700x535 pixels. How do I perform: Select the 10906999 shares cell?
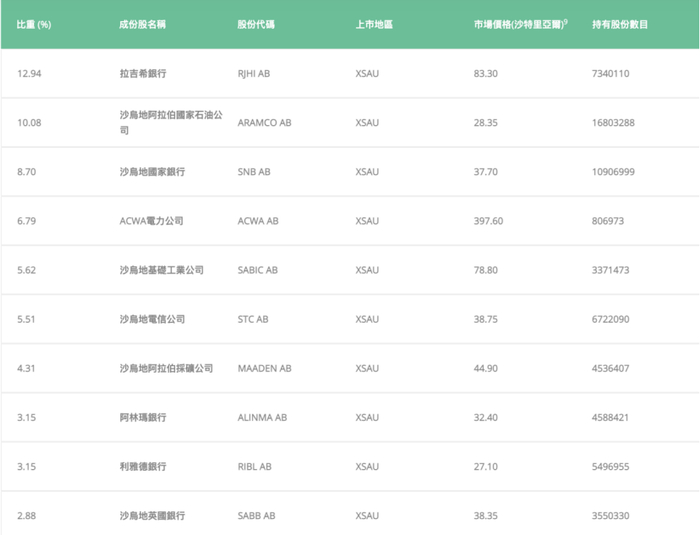tap(613, 172)
